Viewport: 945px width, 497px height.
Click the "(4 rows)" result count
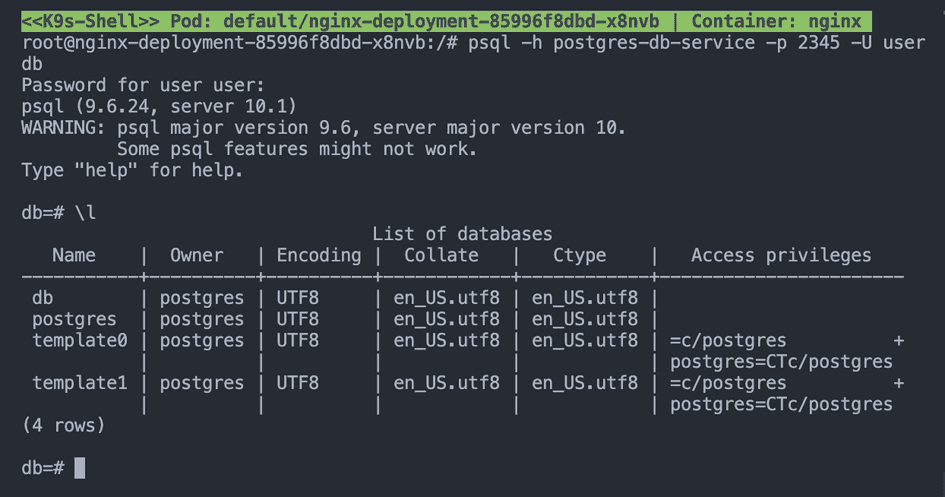pos(63,425)
